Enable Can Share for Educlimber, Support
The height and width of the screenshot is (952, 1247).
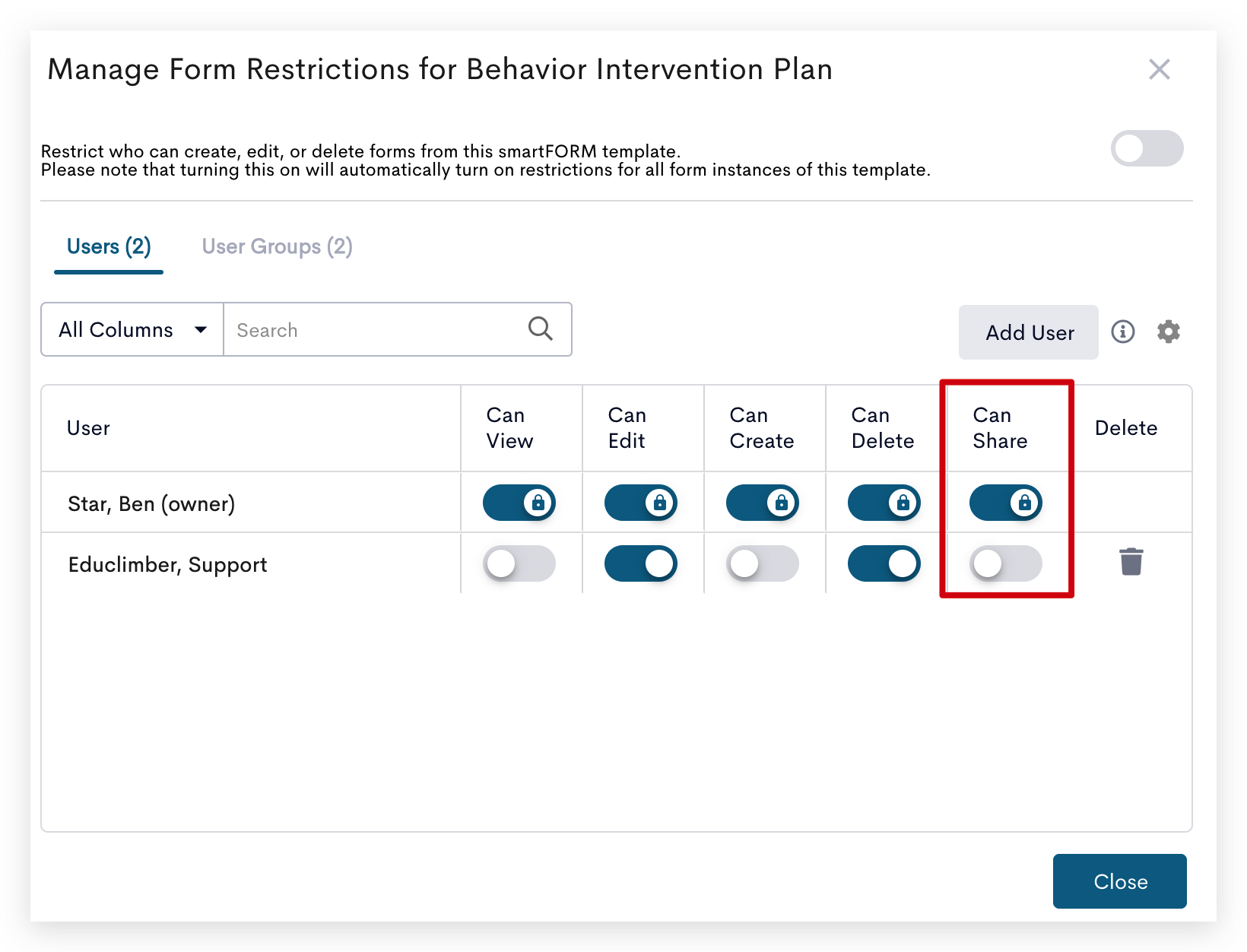1006,563
